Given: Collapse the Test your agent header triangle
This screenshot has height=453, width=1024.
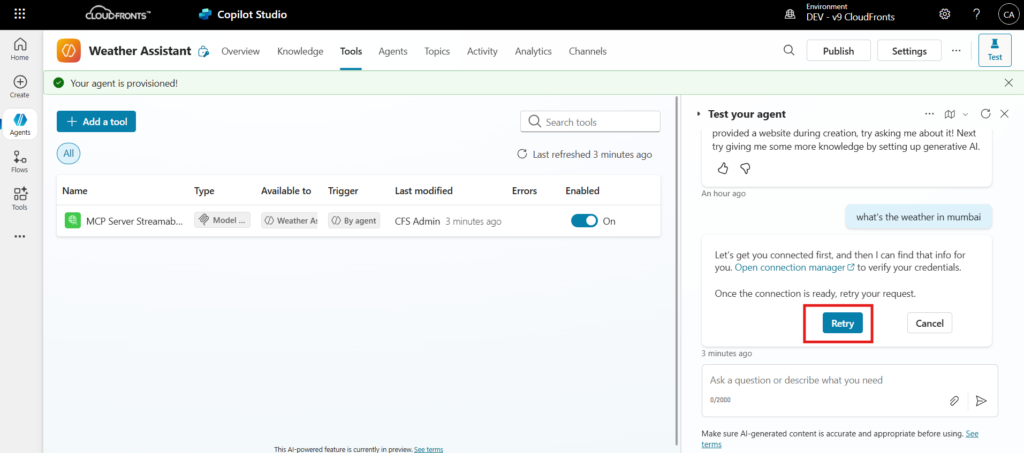Looking at the screenshot, I should tap(698, 114).
